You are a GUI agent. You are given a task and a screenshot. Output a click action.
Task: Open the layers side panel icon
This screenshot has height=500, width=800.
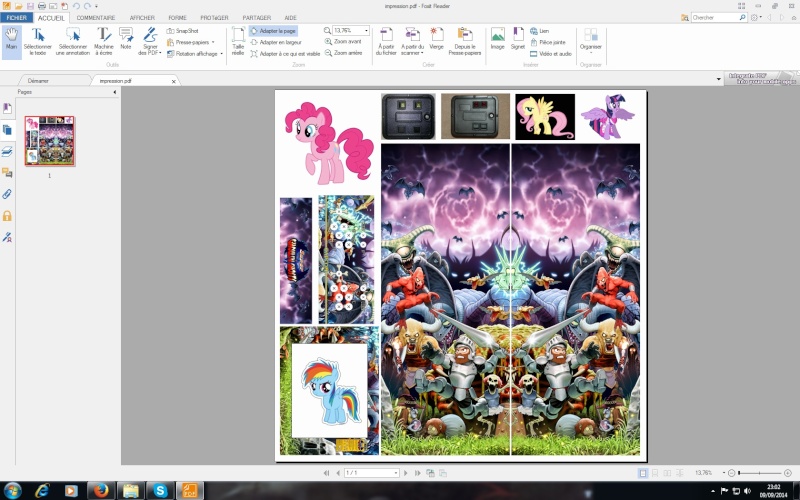pos(7,152)
